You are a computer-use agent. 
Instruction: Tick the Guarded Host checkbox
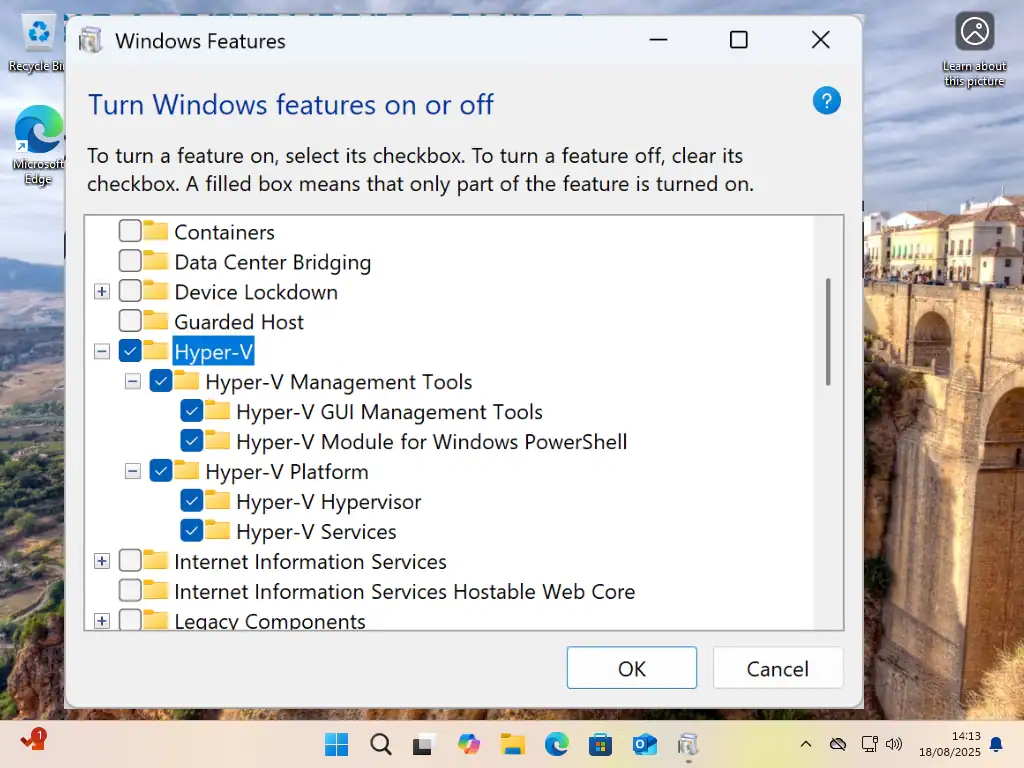(130, 321)
